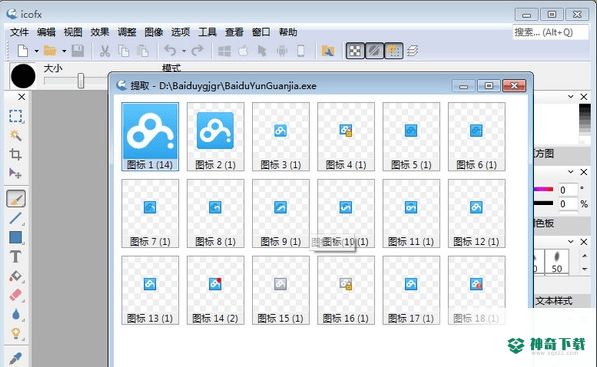Select thumbnail 图标 1 (14)

(150, 136)
